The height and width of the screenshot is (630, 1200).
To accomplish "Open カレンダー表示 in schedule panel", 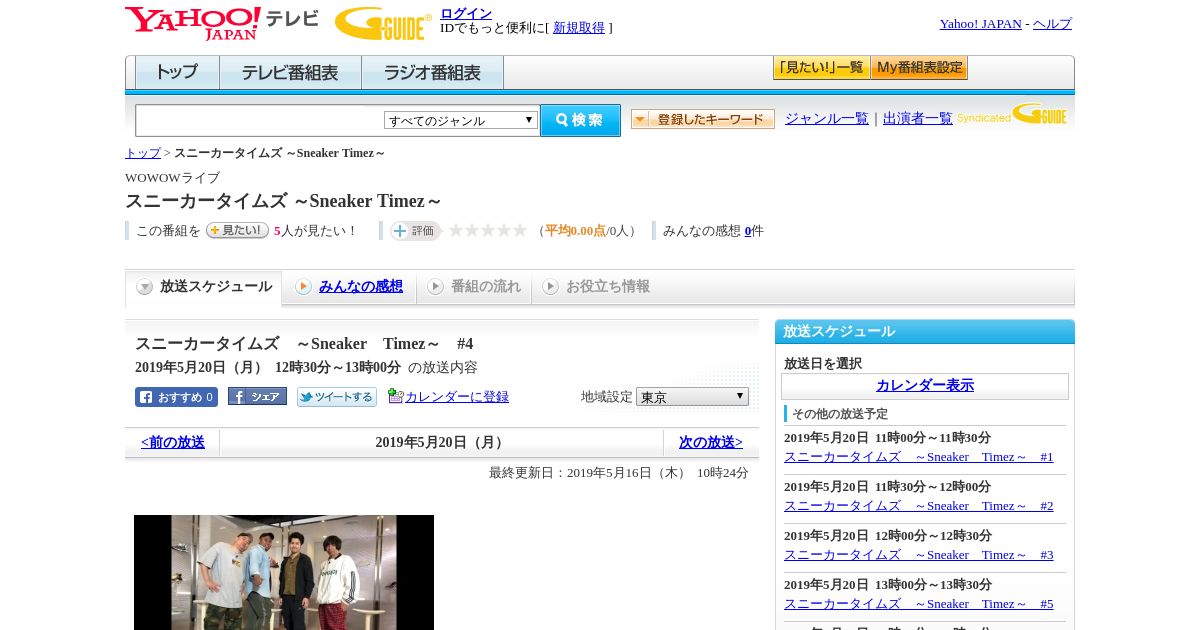I will coord(925,385).
